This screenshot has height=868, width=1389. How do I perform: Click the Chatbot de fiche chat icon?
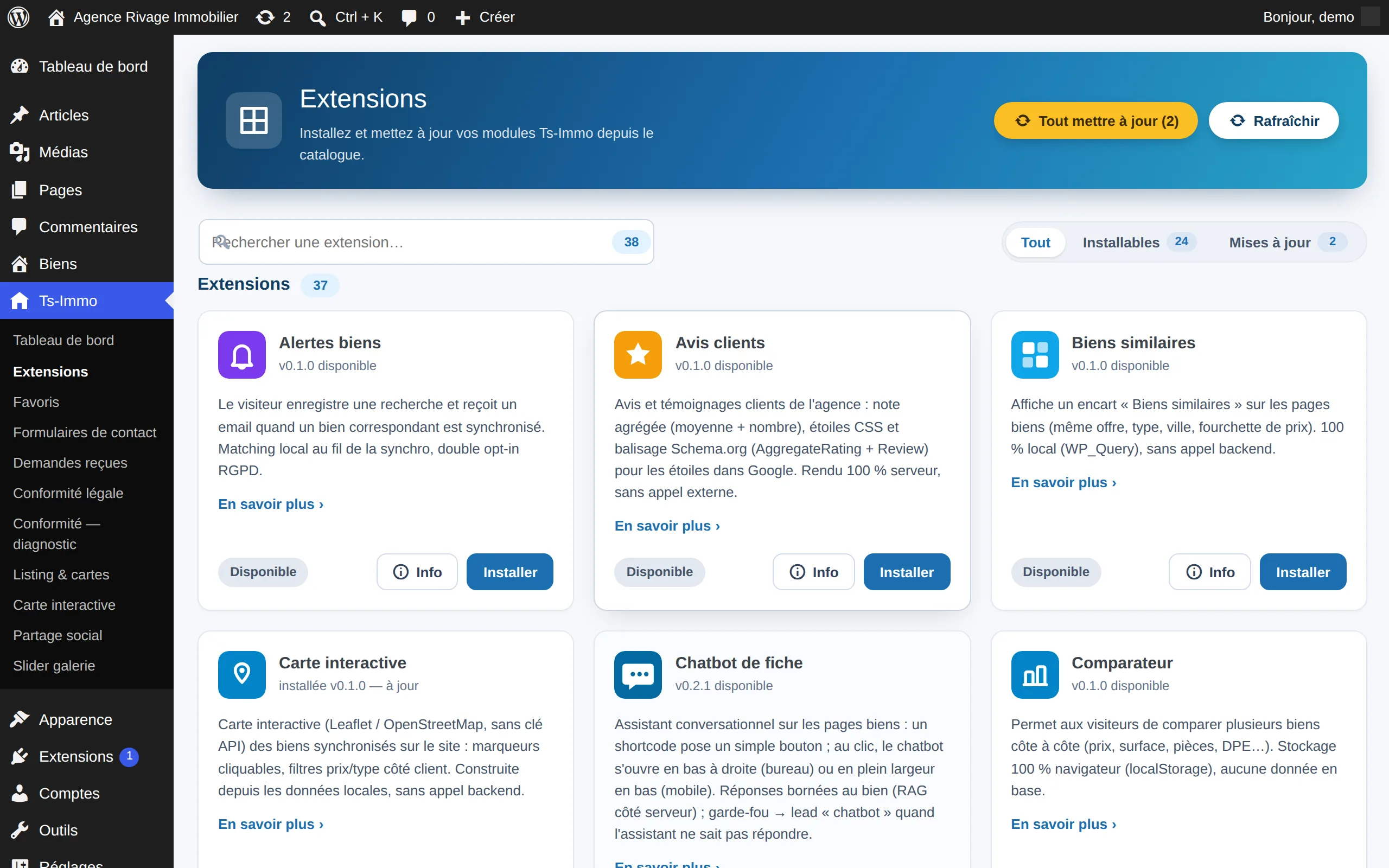tap(638, 674)
